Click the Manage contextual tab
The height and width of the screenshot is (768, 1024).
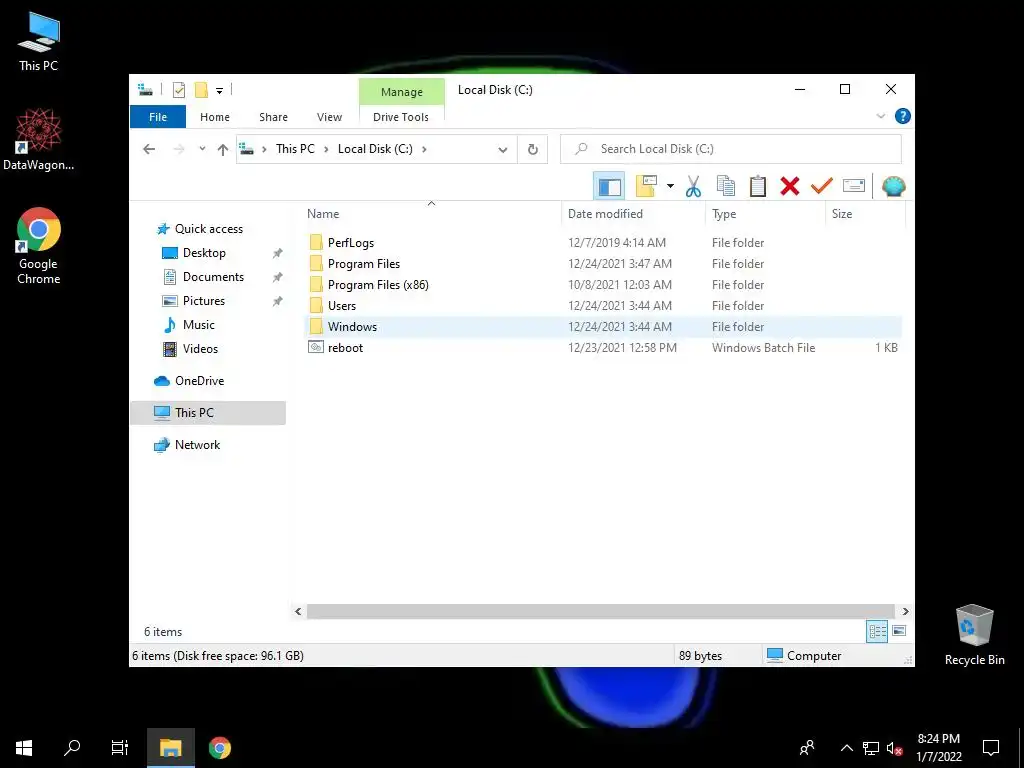(x=402, y=92)
